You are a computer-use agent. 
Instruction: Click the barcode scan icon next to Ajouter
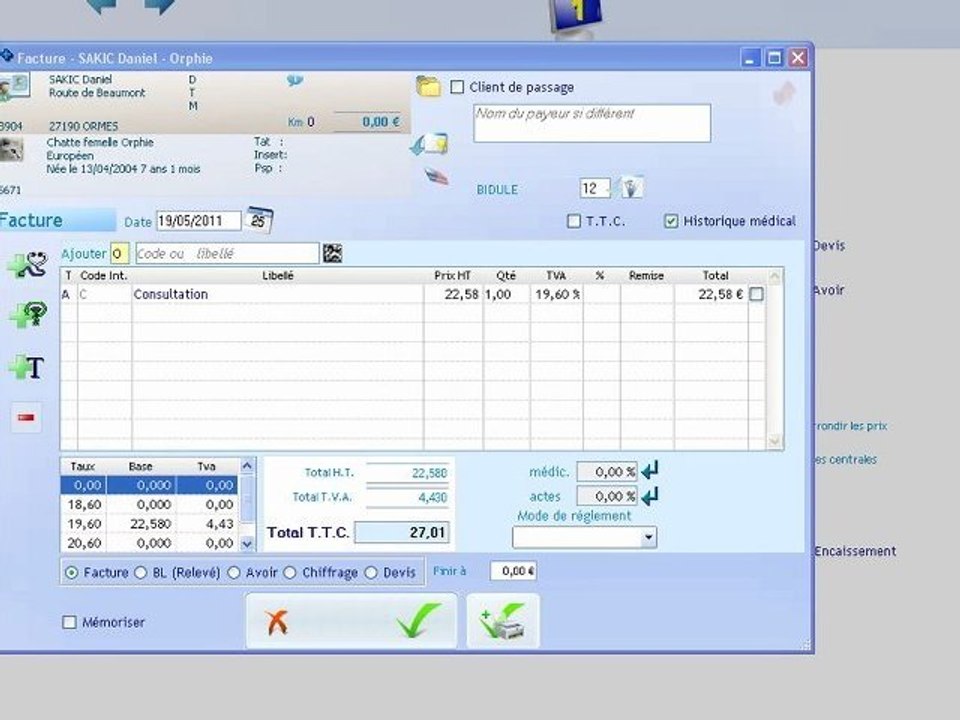[x=332, y=253]
